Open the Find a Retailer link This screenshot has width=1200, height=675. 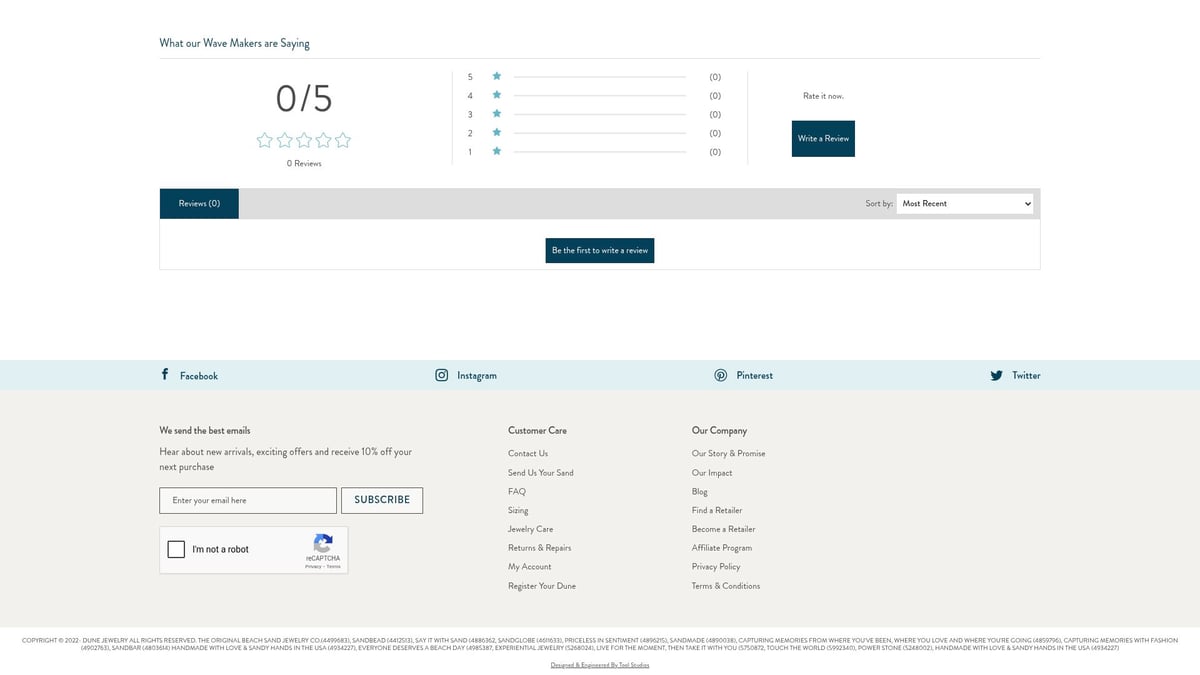pyautogui.click(x=717, y=510)
